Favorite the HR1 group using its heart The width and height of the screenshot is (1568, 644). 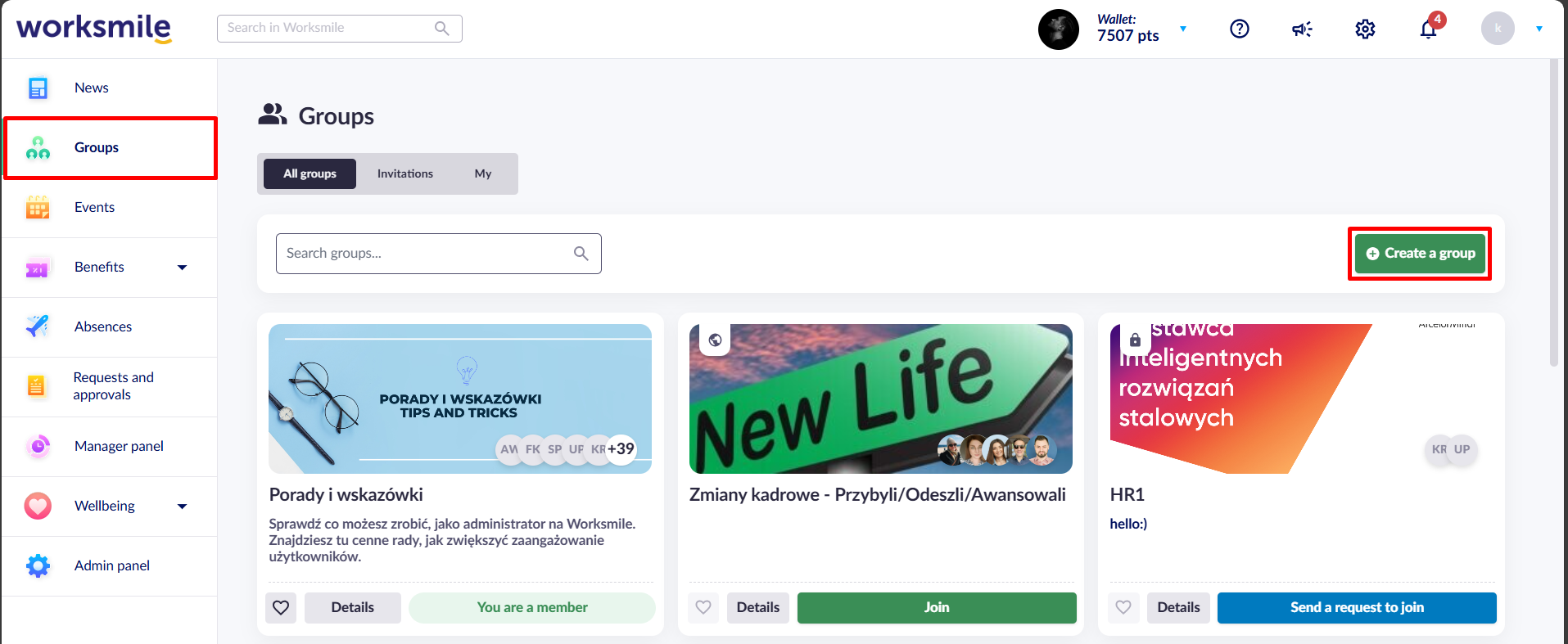tap(1123, 607)
